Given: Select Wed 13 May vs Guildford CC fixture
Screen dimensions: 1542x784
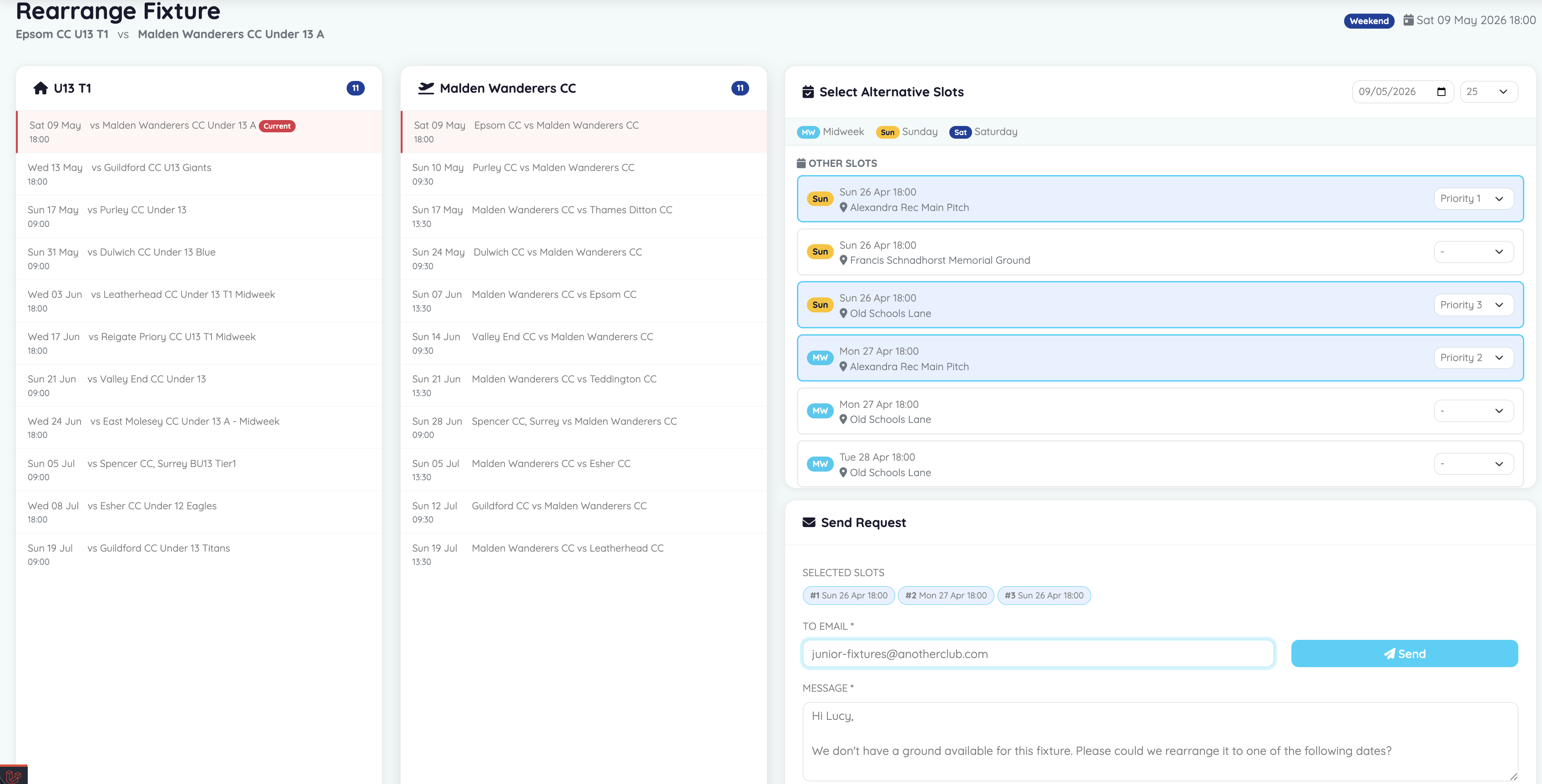Looking at the screenshot, I should pyautogui.click(x=199, y=174).
